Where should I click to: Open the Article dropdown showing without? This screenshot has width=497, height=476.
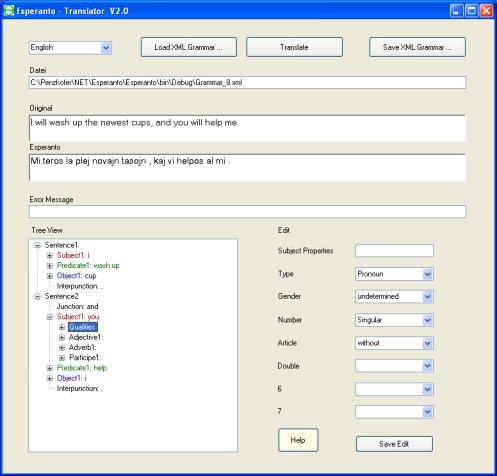click(427, 343)
